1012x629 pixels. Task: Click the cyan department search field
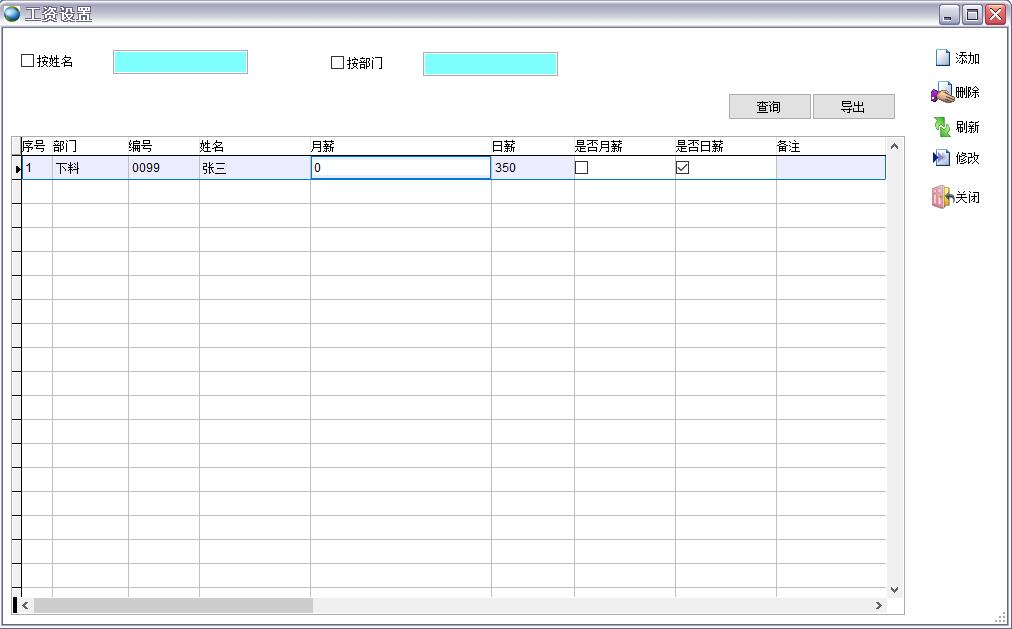click(x=490, y=64)
